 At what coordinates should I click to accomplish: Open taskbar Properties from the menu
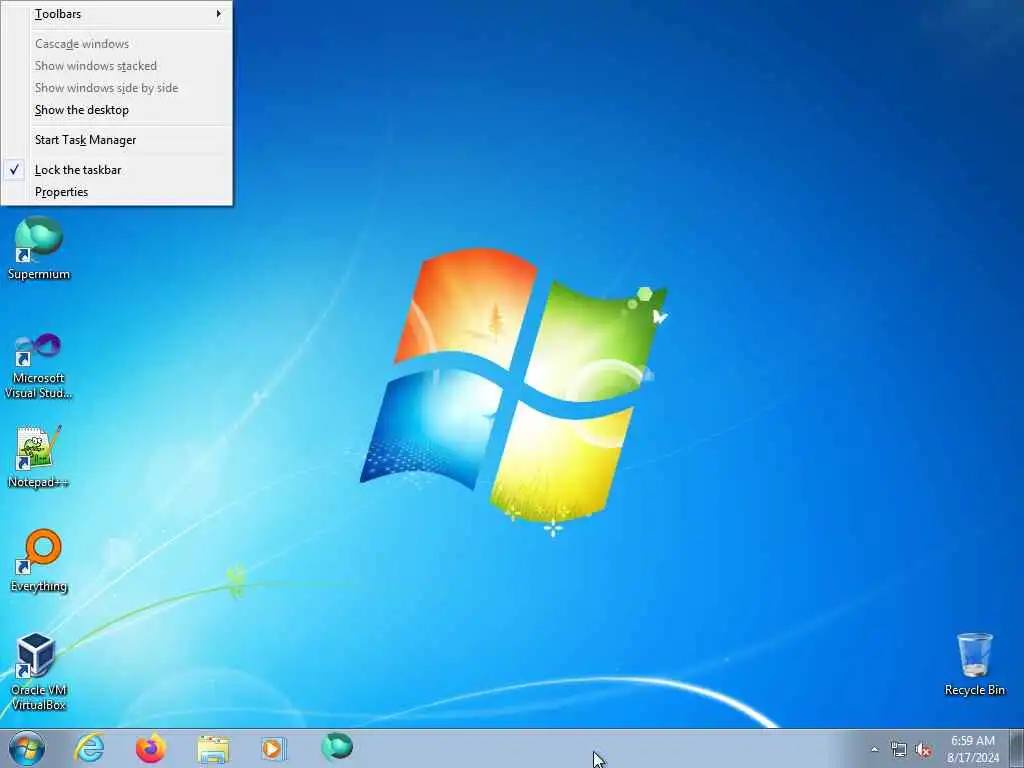(117, 192)
